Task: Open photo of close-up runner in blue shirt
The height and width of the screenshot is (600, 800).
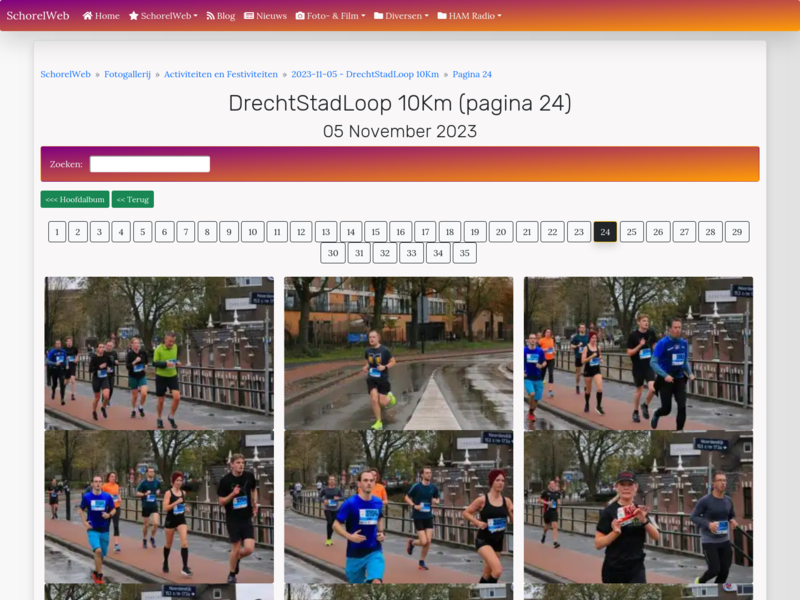Action: (x=398, y=507)
